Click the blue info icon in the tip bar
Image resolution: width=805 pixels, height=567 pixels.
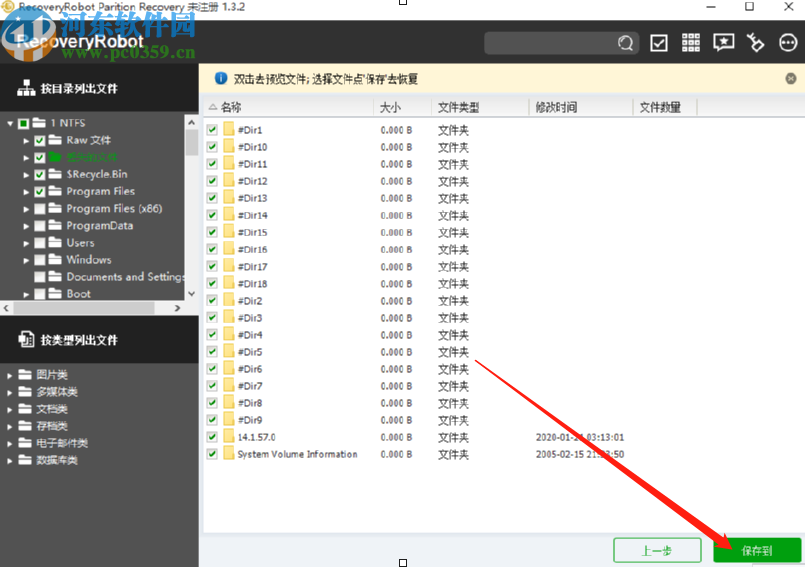[221, 78]
